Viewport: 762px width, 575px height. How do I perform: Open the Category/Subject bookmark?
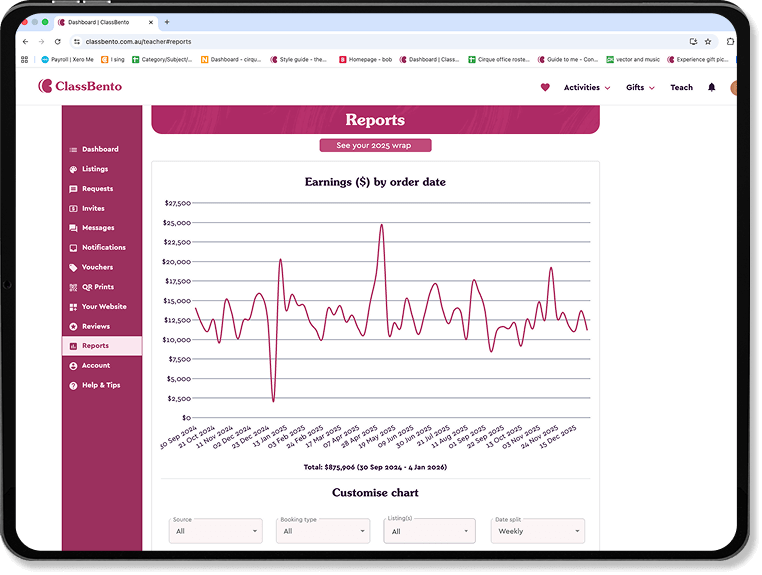click(x=162, y=59)
